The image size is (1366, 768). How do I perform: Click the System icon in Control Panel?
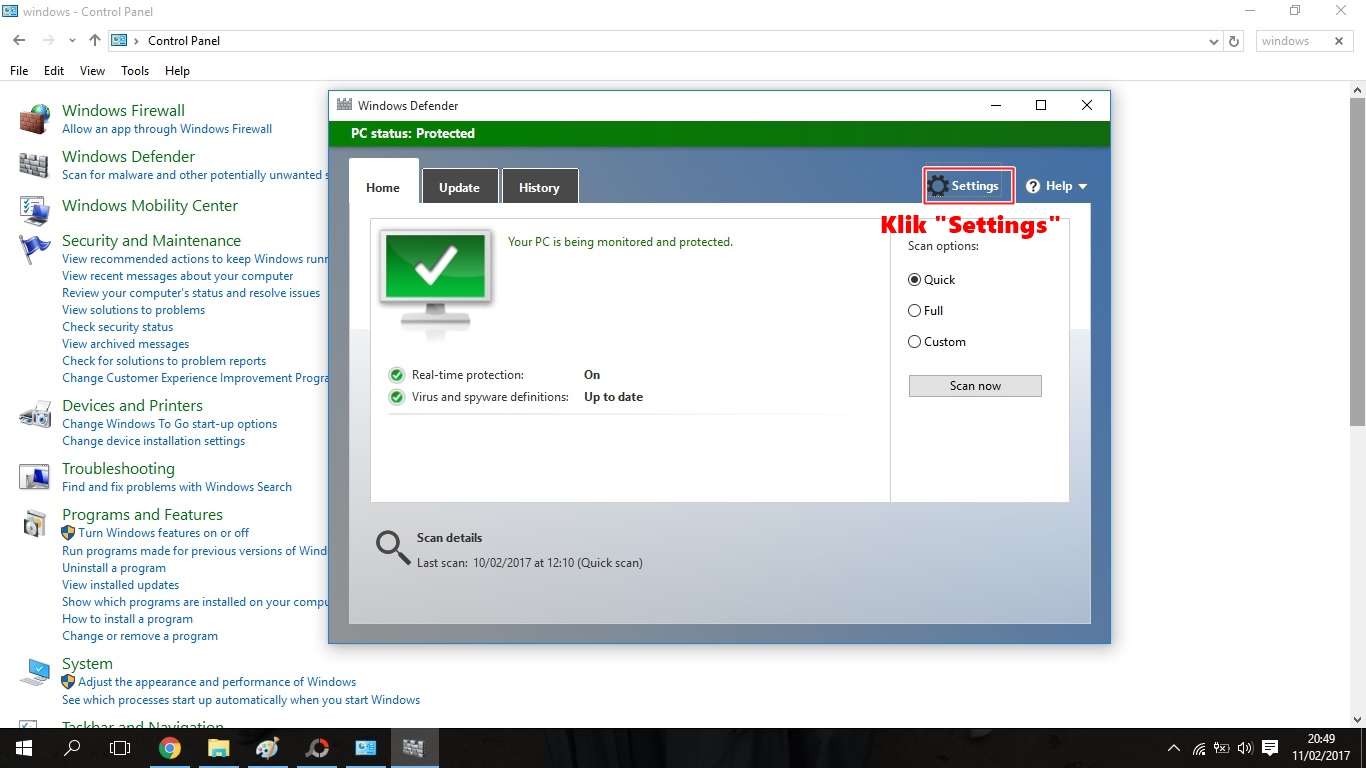35,672
